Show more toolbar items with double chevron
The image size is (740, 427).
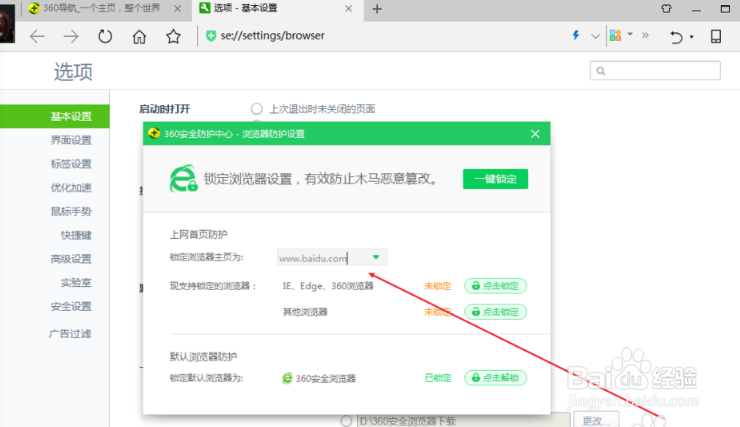tap(645, 35)
